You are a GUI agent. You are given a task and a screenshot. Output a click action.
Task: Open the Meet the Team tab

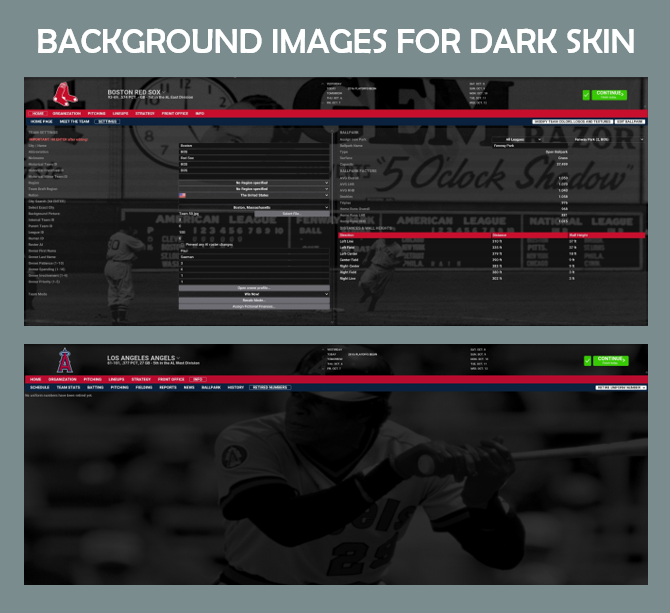point(74,122)
